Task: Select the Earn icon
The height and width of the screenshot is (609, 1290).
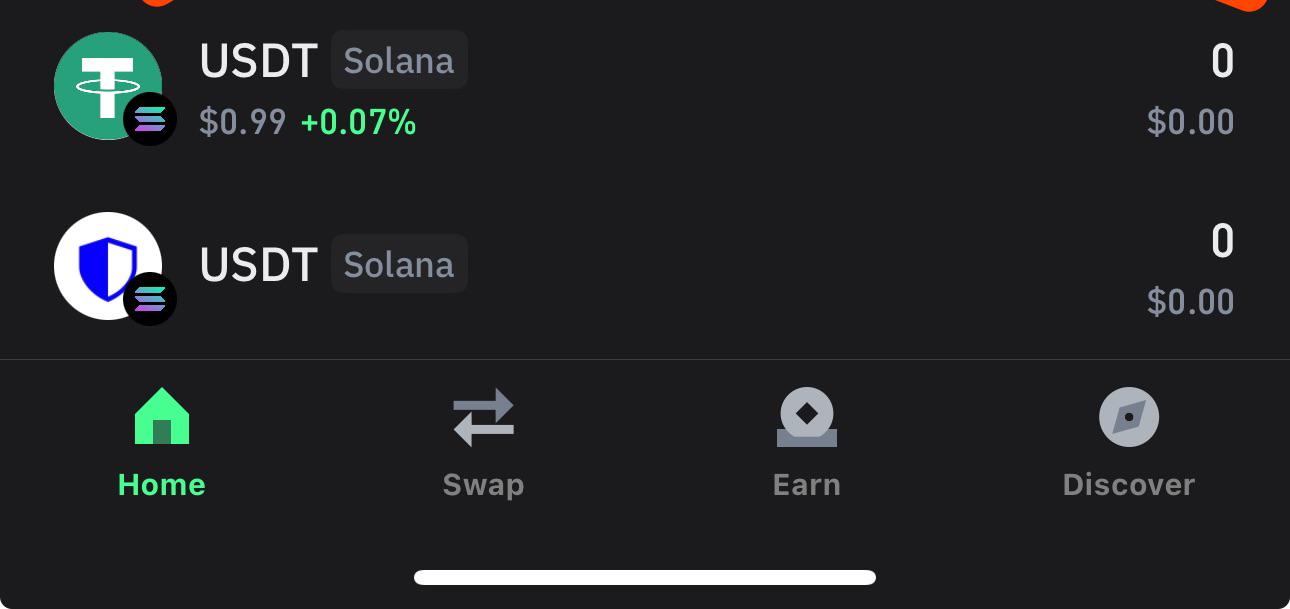Action: pos(806,416)
